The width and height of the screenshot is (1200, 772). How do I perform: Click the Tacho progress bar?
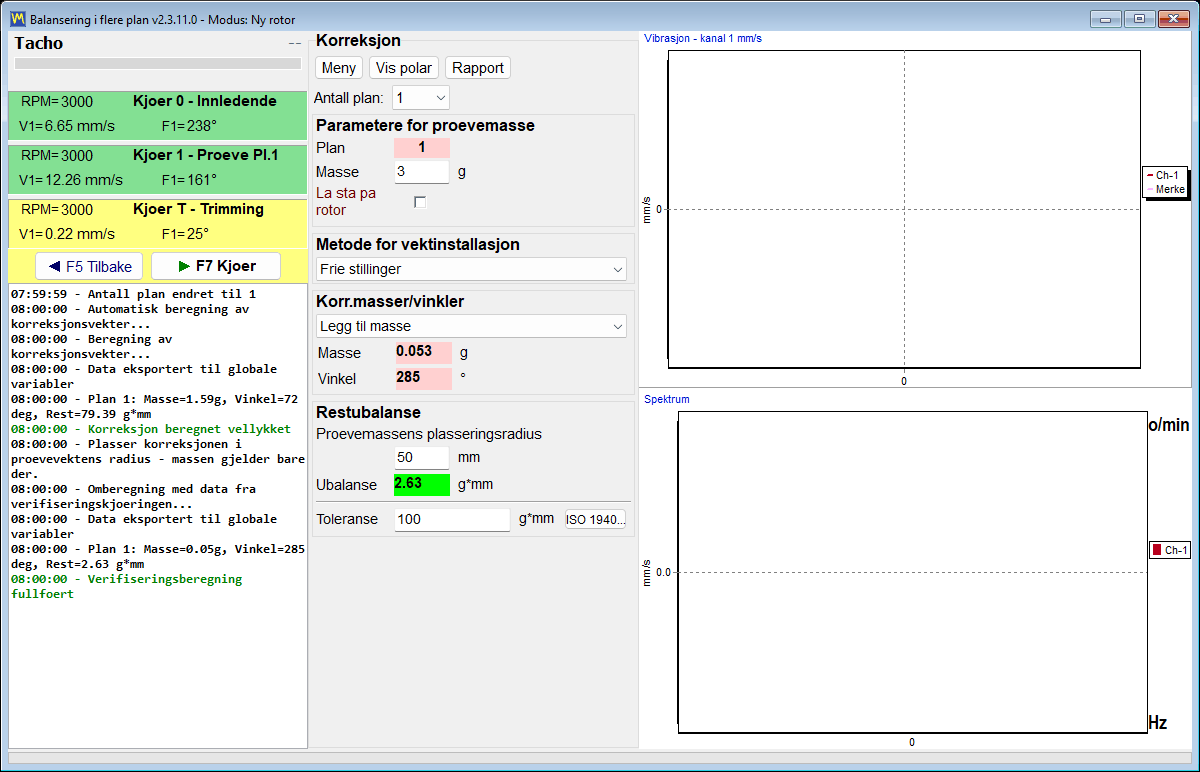tap(157, 64)
